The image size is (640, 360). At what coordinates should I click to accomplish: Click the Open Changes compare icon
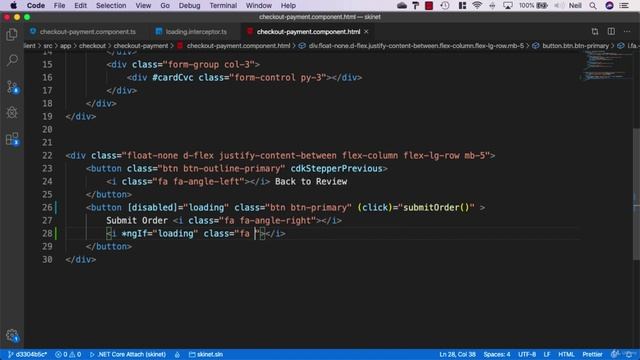pyautogui.click(x=595, y=31)
